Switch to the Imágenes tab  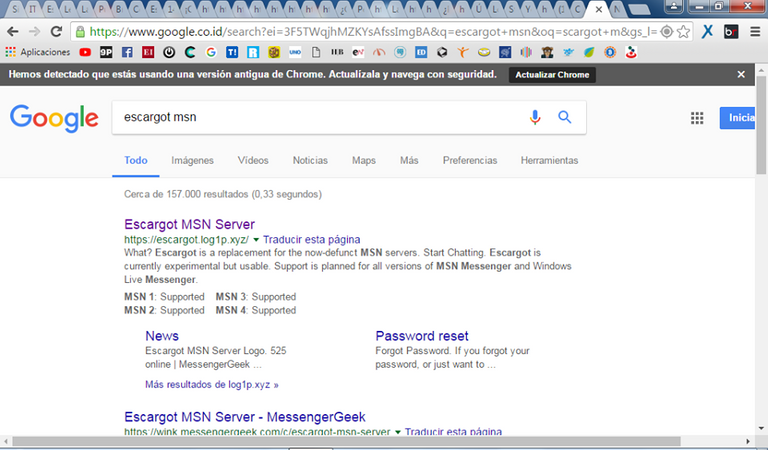(192, 161)
